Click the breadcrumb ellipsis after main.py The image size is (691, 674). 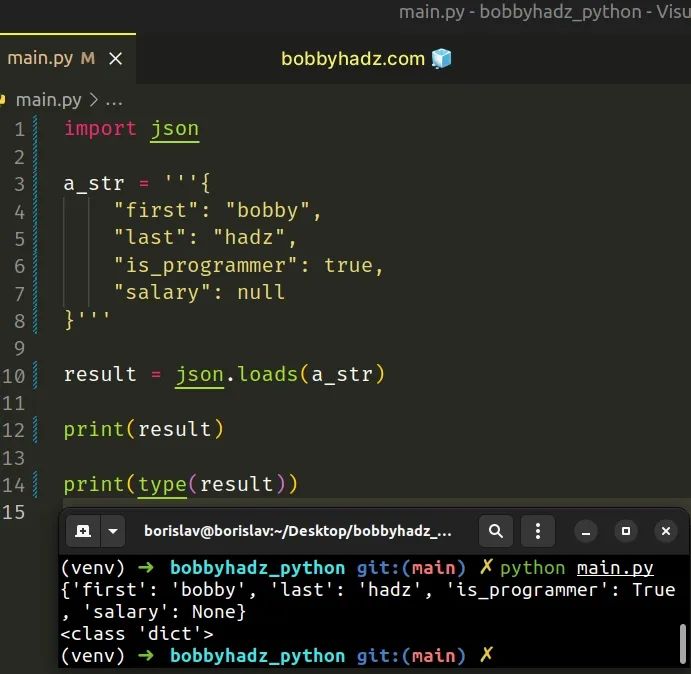click(x=114, y=101)
